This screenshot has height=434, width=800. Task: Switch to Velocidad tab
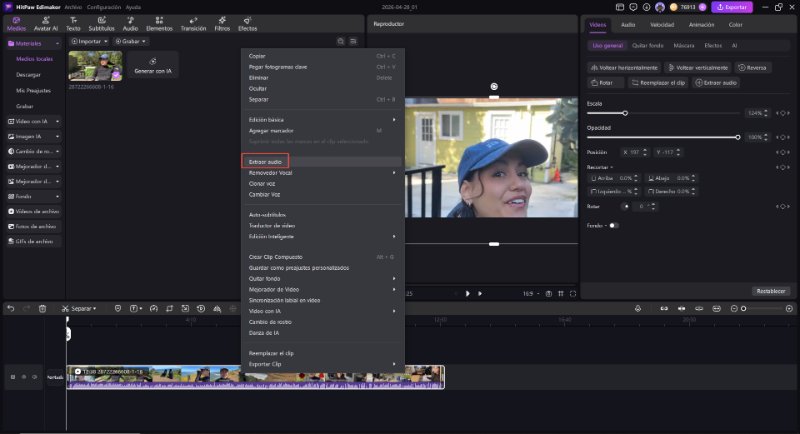click(x=662, y=25)
